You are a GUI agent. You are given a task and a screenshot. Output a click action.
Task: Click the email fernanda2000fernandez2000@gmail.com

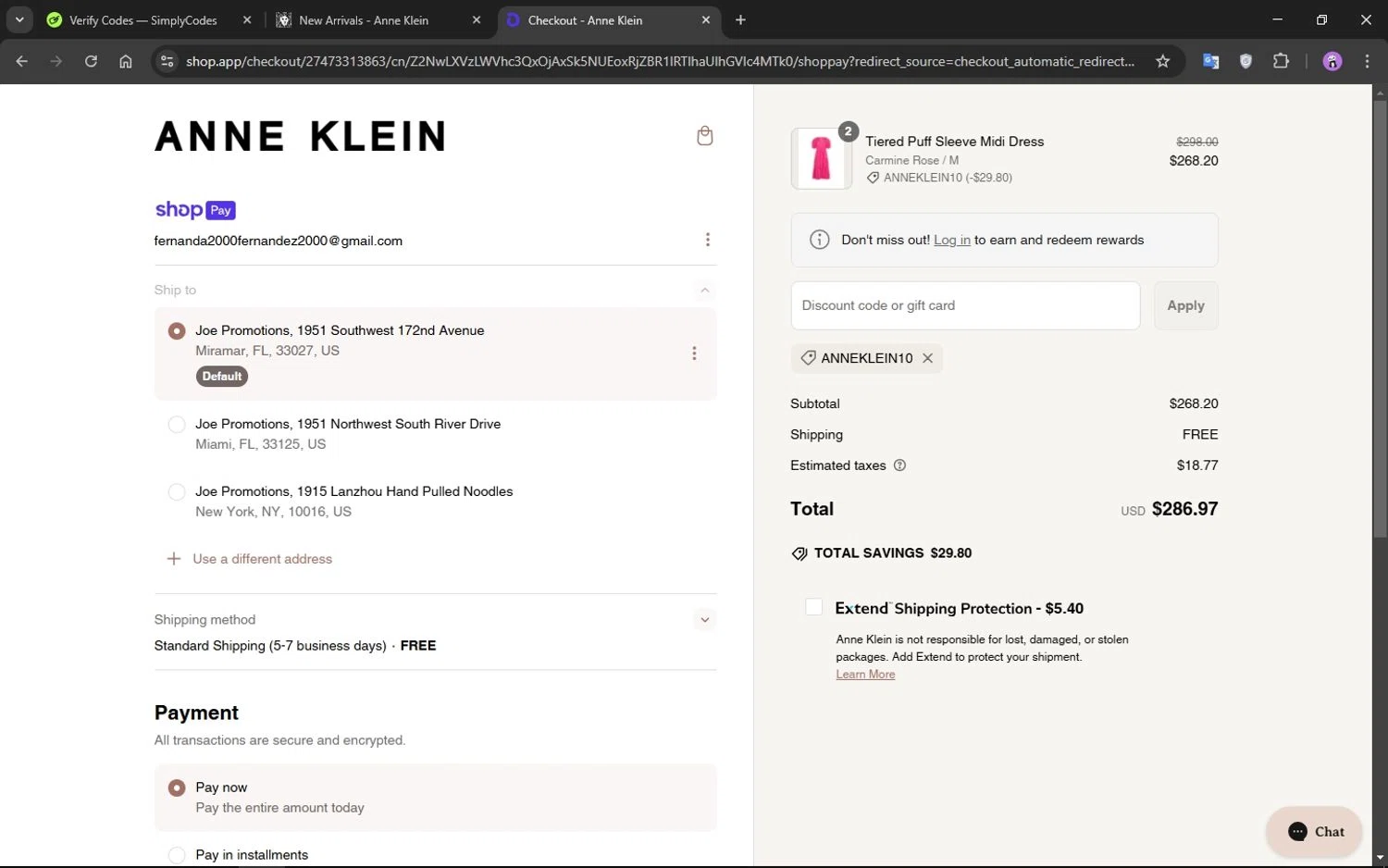279,241
